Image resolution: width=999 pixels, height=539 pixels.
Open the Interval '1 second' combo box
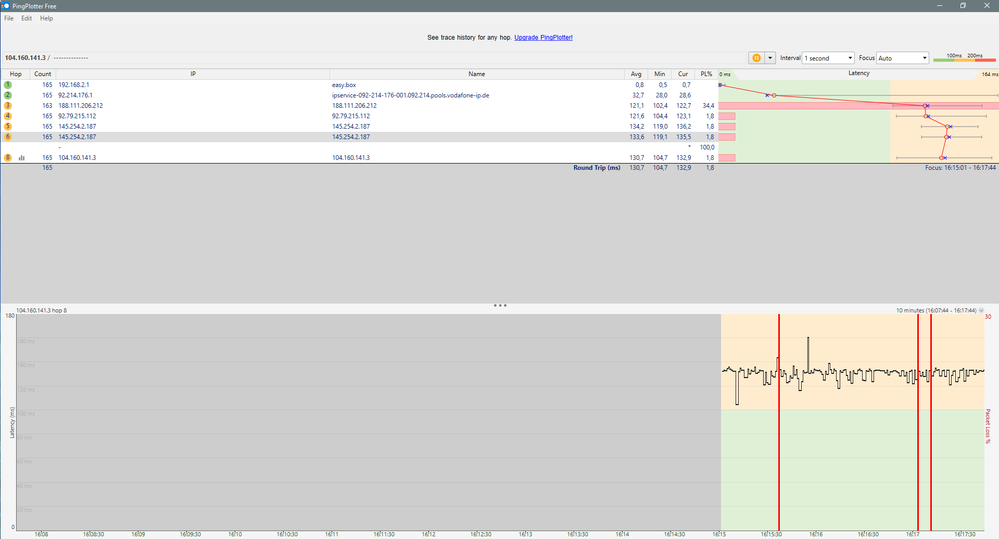(x=828, y=58)
